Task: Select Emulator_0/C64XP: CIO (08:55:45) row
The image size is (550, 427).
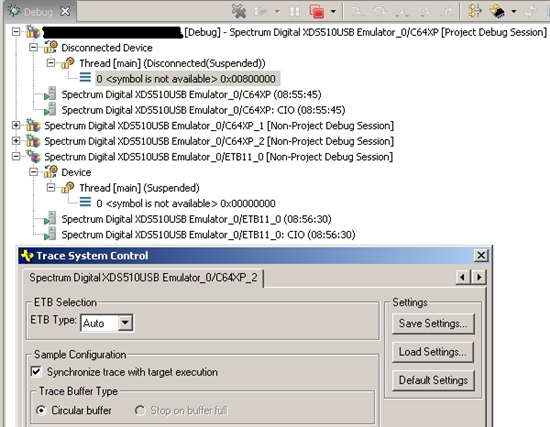Action: pos(203,110)
